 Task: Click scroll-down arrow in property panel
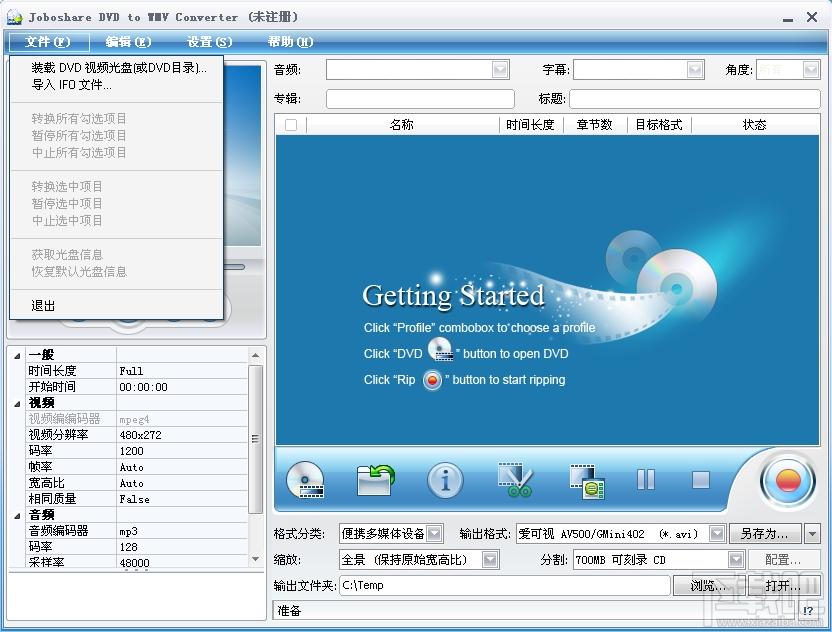click(255, 559)
